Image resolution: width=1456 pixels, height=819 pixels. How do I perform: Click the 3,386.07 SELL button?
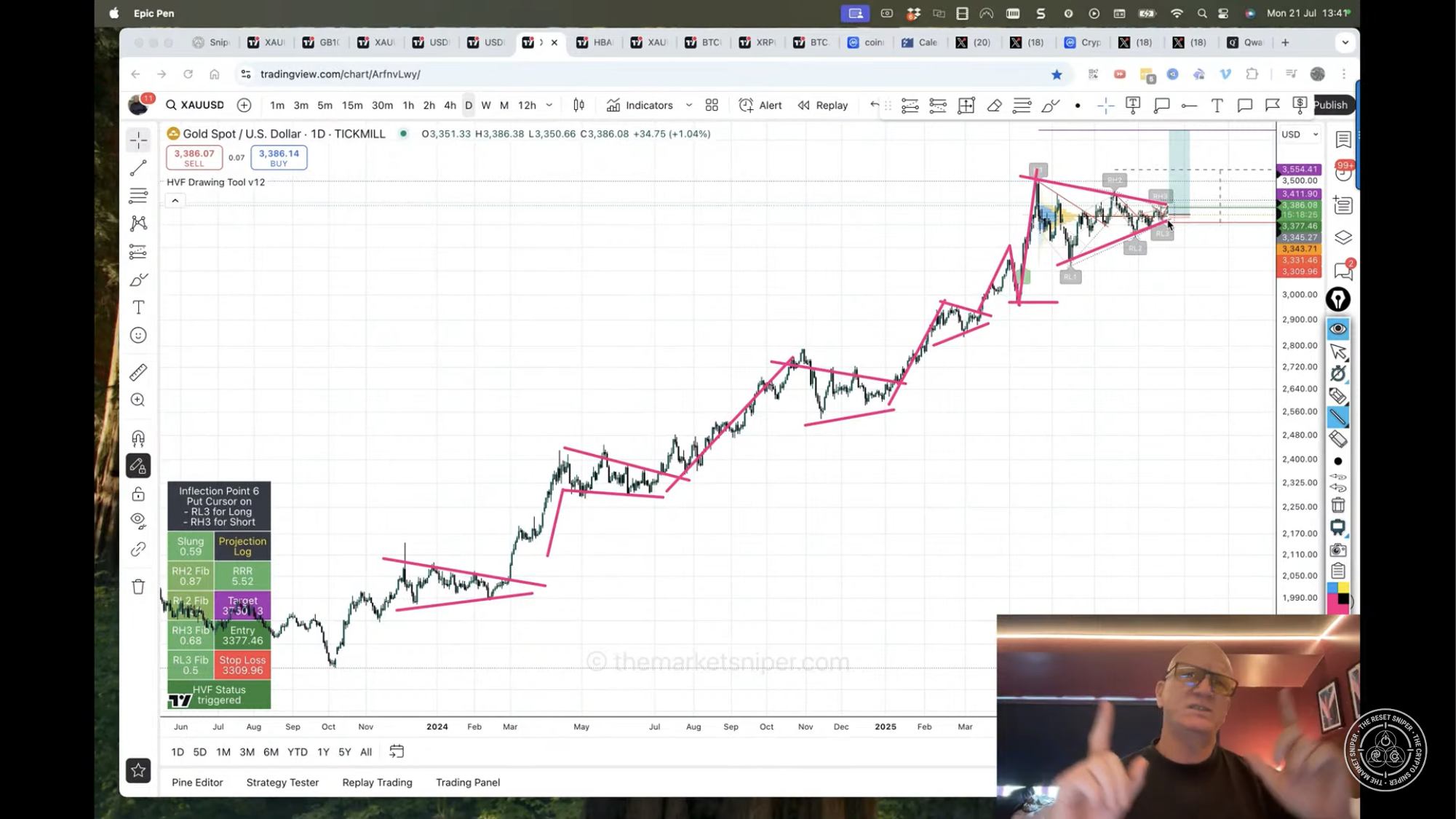pos(194,157)
